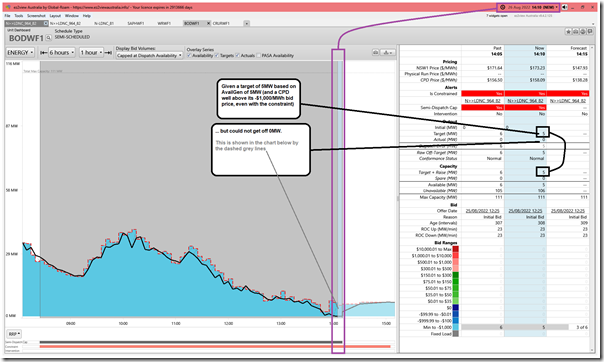The image size is (604, 362).
Task: Uncheck the Availability overlay checkbox
Action: (x=189, y=55)
